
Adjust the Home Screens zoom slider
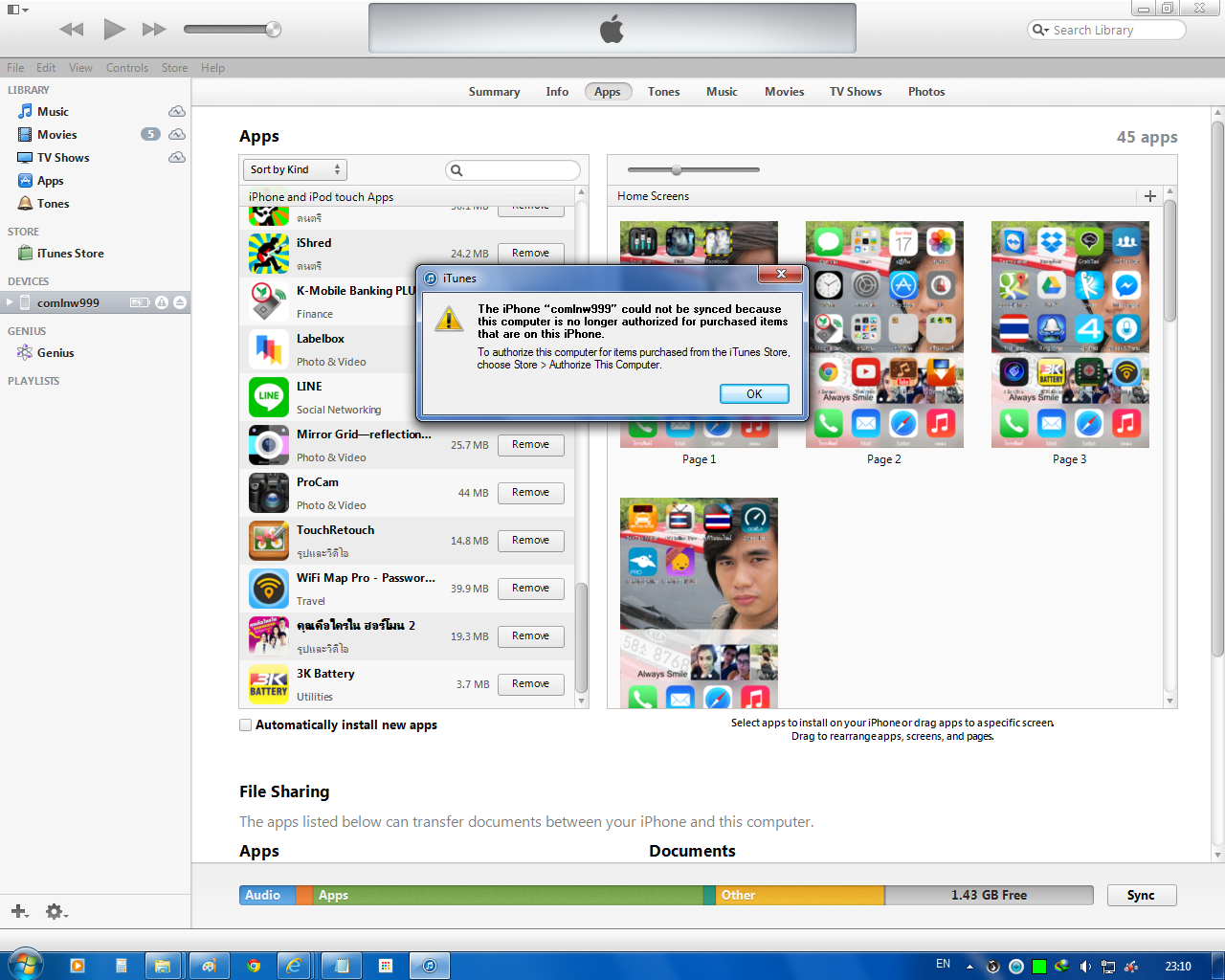pyautogui.click(x=677, y=169)
